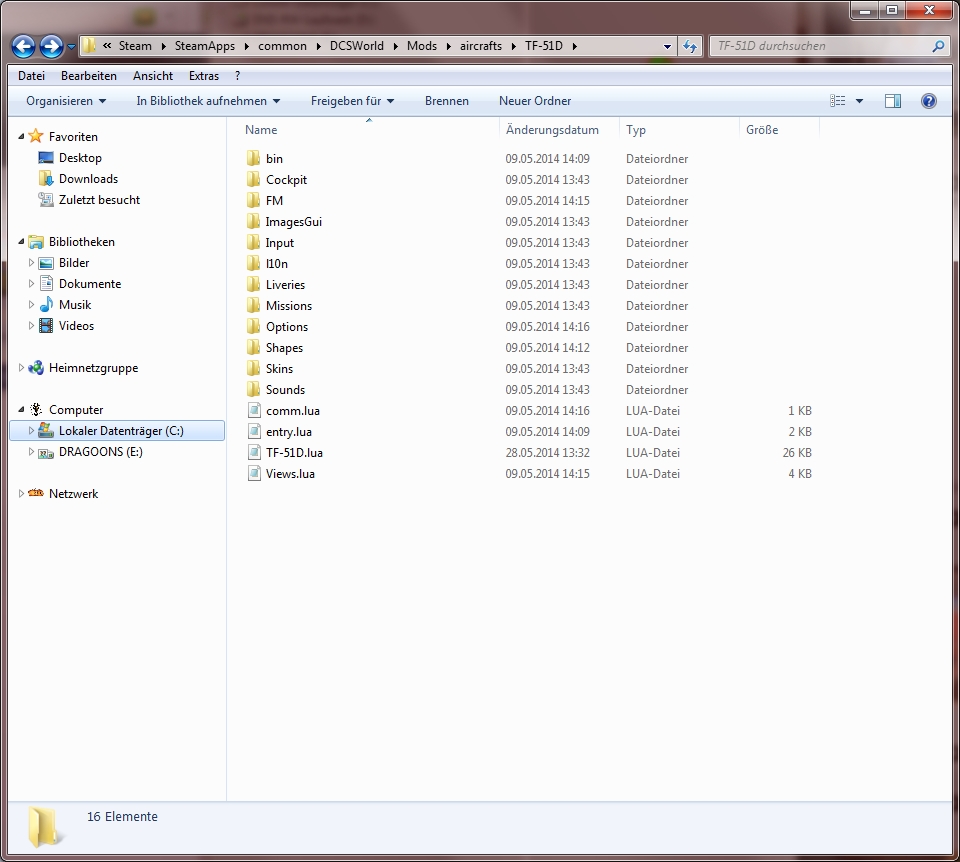Collapse the Computer tree node

[x=21, y=410]
